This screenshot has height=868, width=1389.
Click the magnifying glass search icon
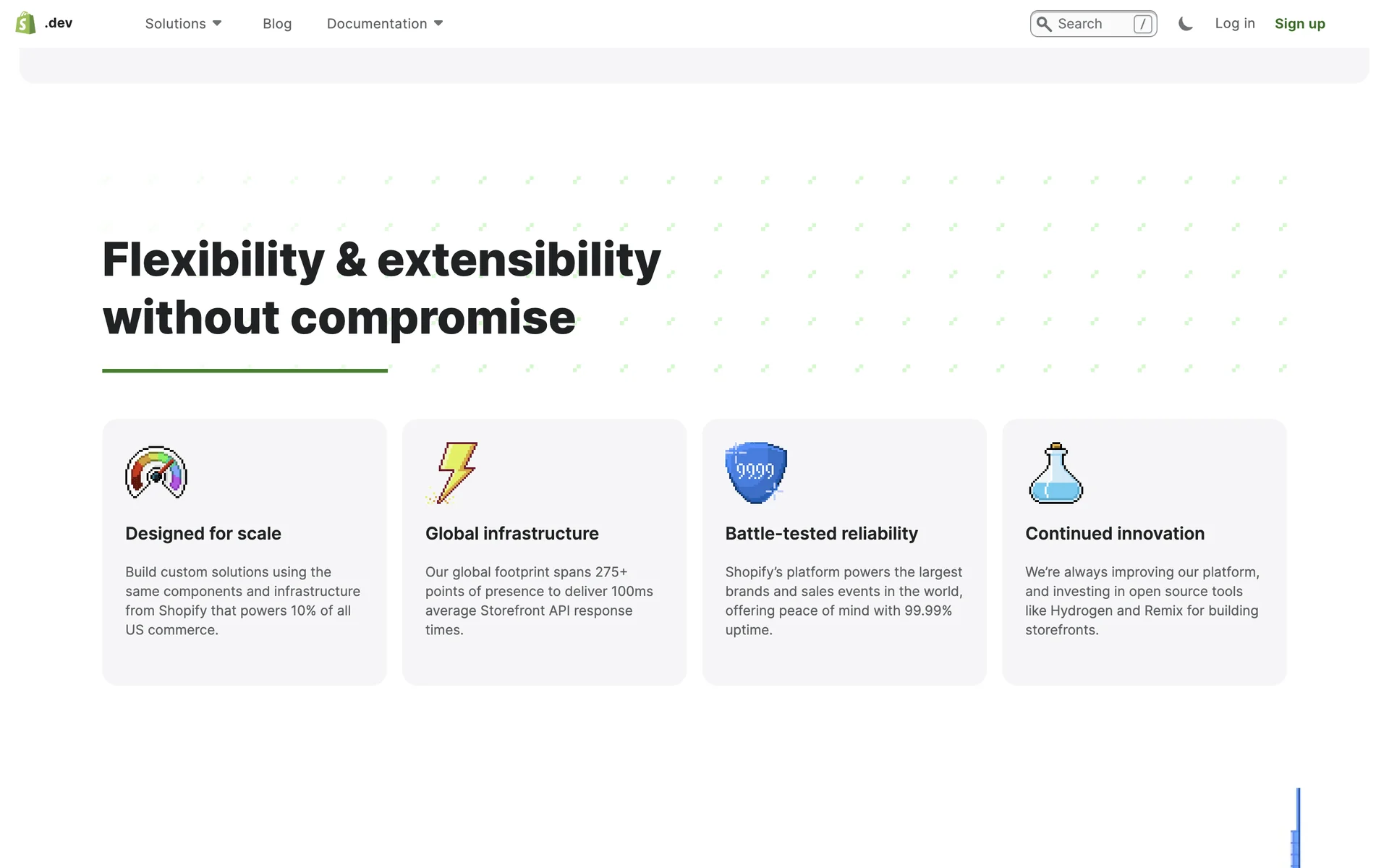click(1044, 24)
